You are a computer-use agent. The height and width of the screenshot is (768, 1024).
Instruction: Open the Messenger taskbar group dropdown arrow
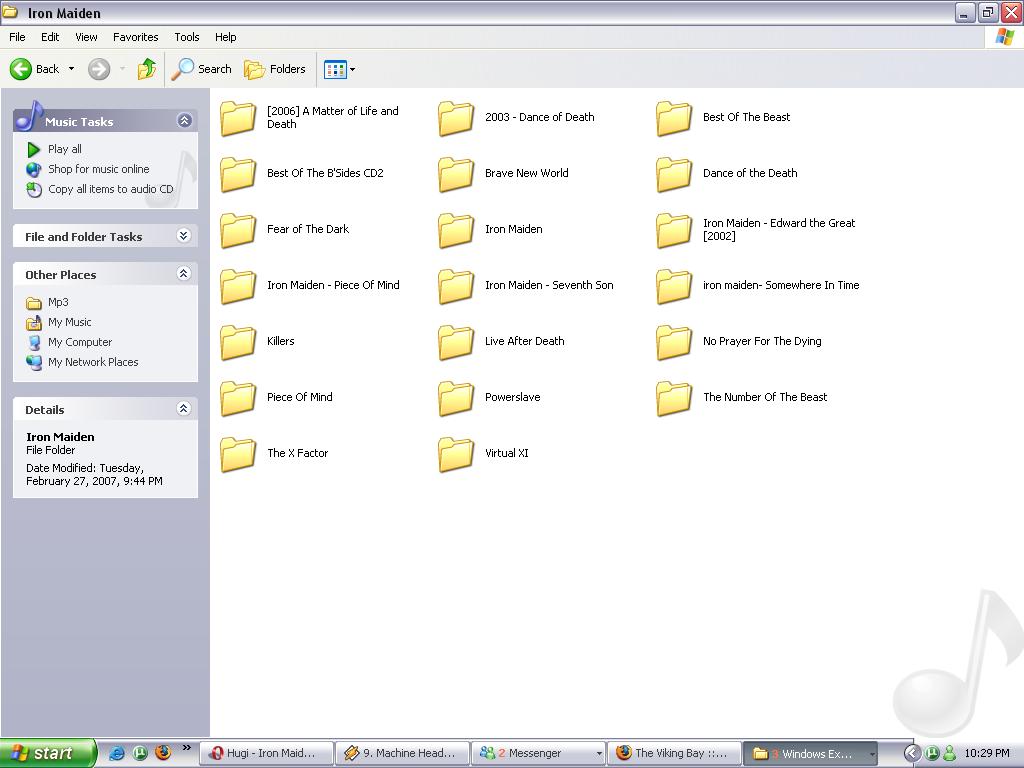click(599, 754)
